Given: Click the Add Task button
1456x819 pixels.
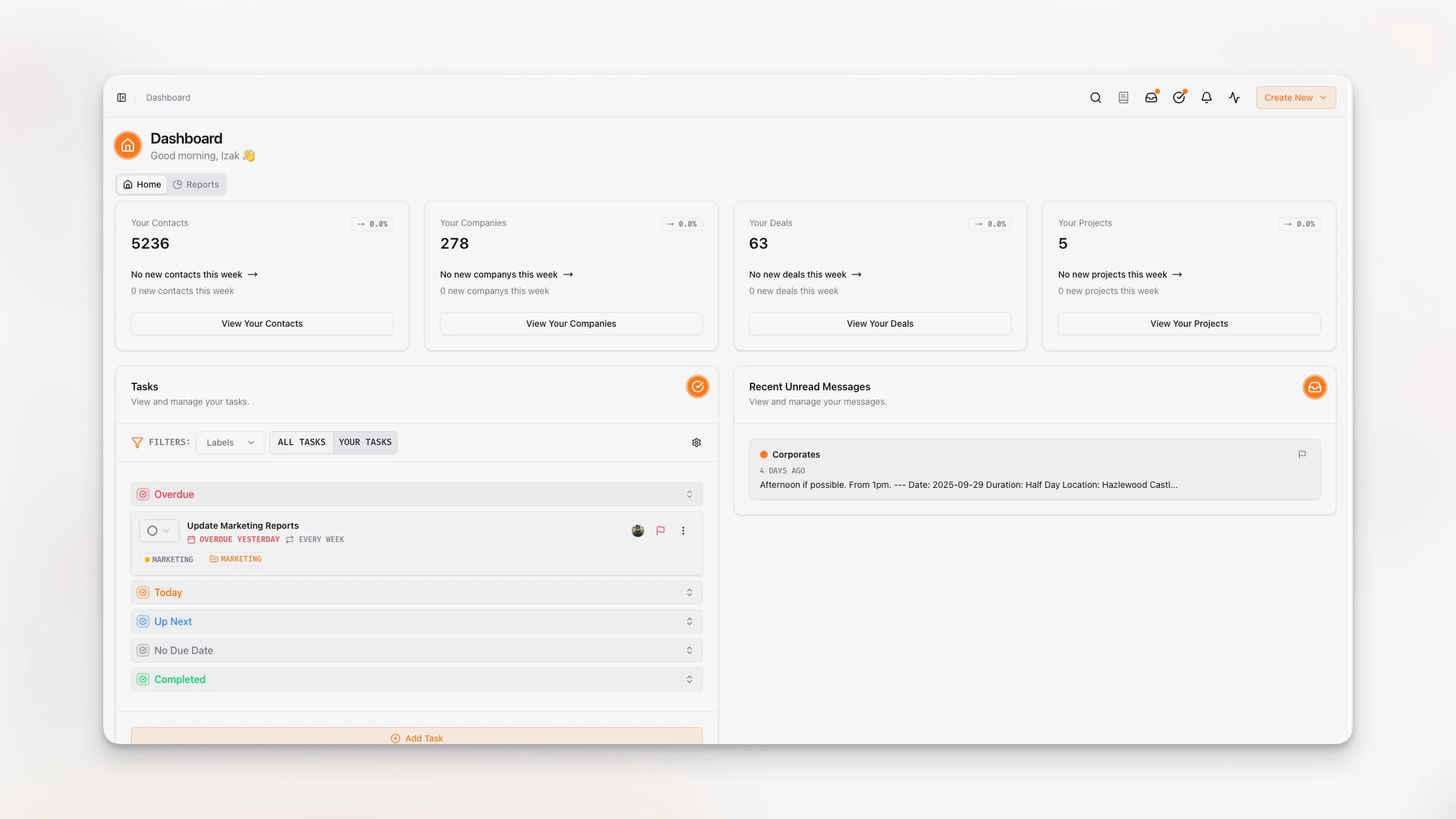Looking at the screenshot, I should click(417, 738).
